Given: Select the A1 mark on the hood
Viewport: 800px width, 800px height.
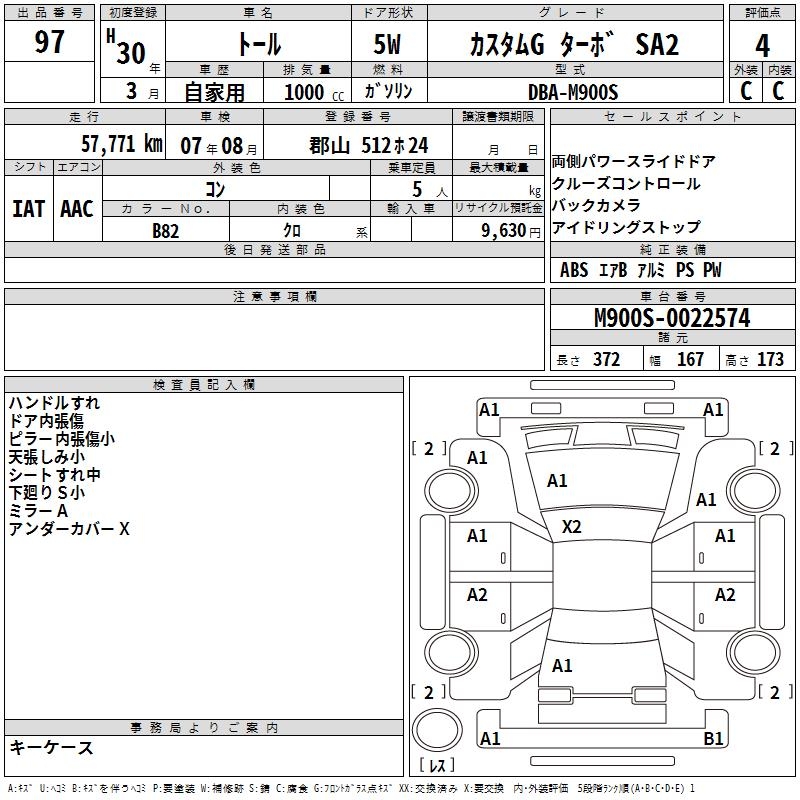Looking at the screenshot, I should coord(557,481).
